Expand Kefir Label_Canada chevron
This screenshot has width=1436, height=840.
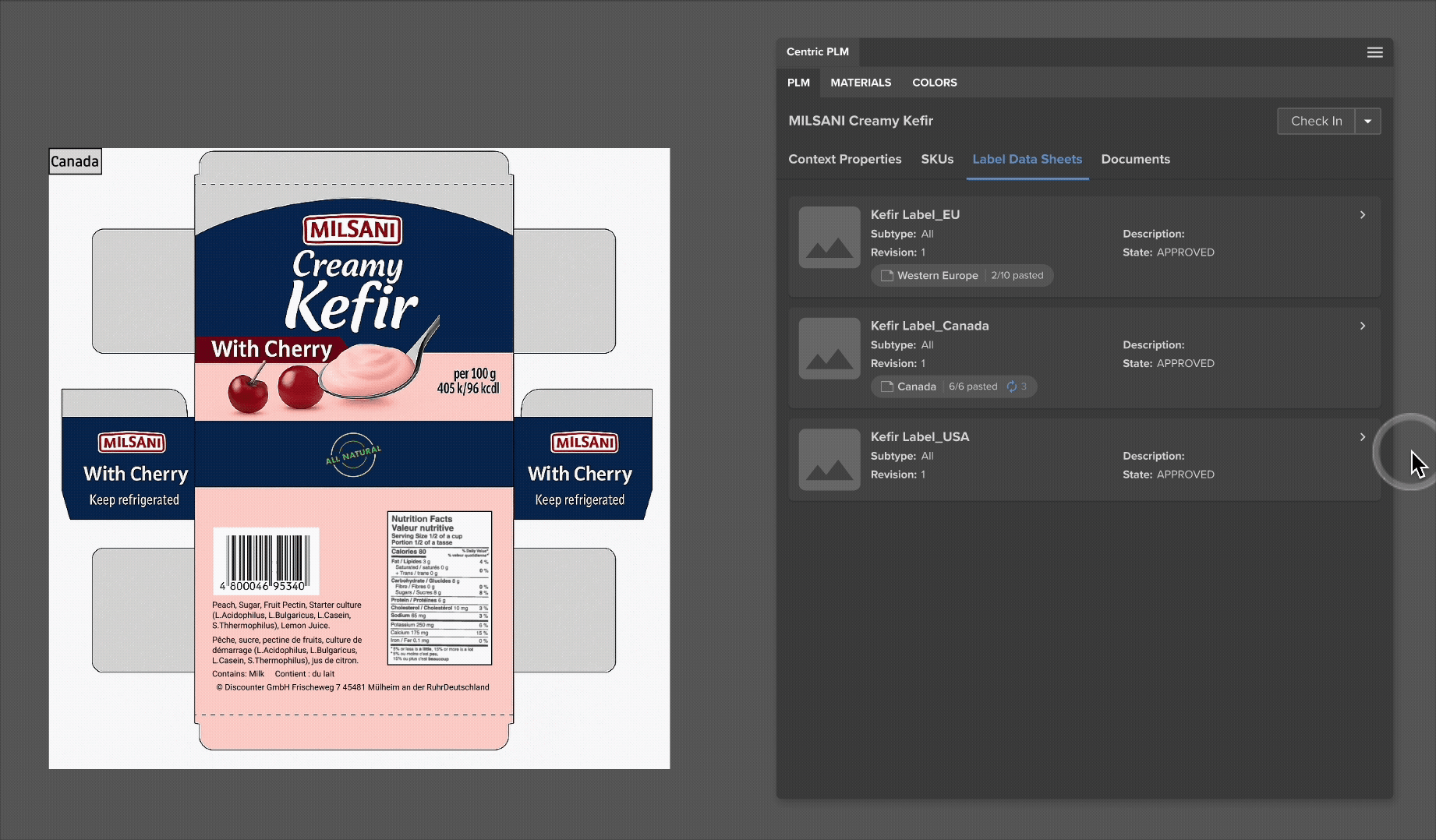pyautogui.click(x=1362, y=326)
